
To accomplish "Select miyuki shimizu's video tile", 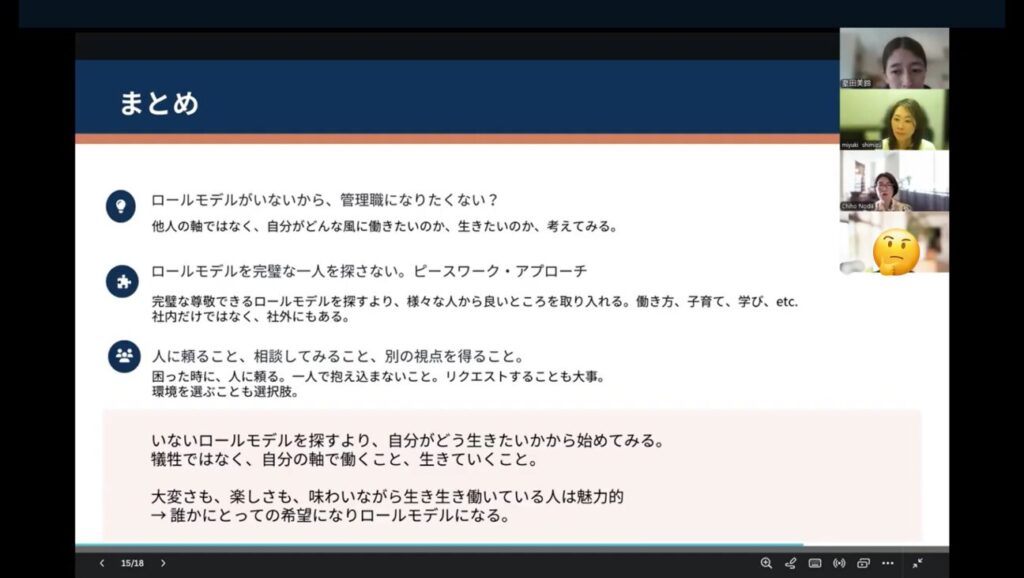I will point(894,120).
